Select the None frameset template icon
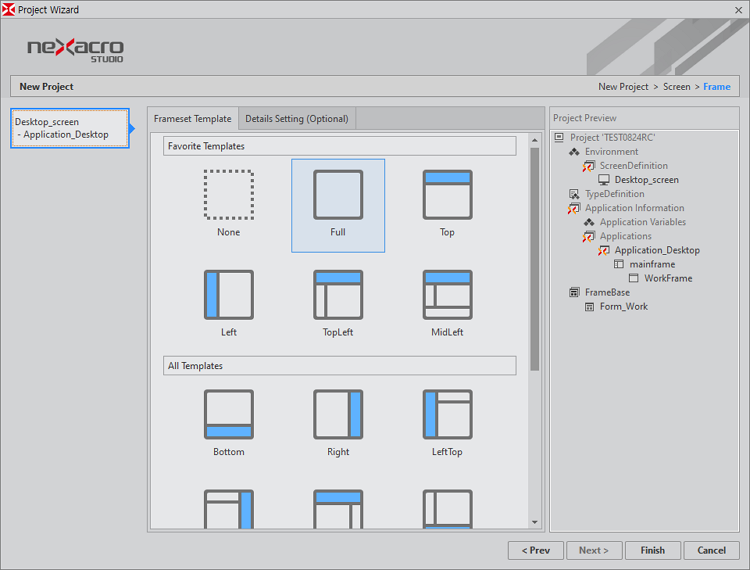The height and width of the screenshot is (570, 750). (x=228, y=195)
